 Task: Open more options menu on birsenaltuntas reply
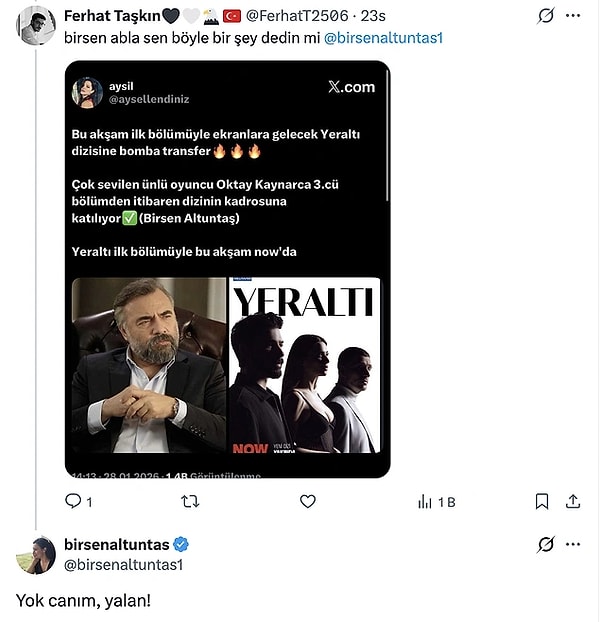tap(573, 544)
